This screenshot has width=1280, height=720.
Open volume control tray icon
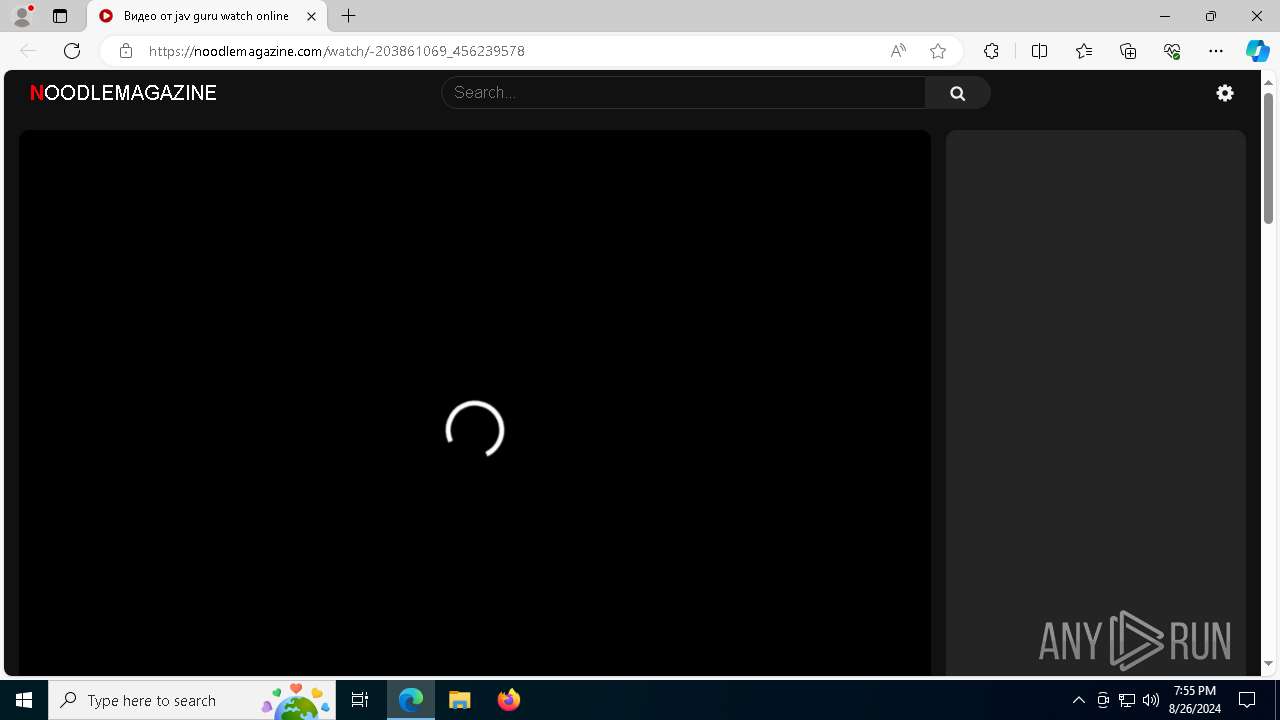click(1151, 700)
